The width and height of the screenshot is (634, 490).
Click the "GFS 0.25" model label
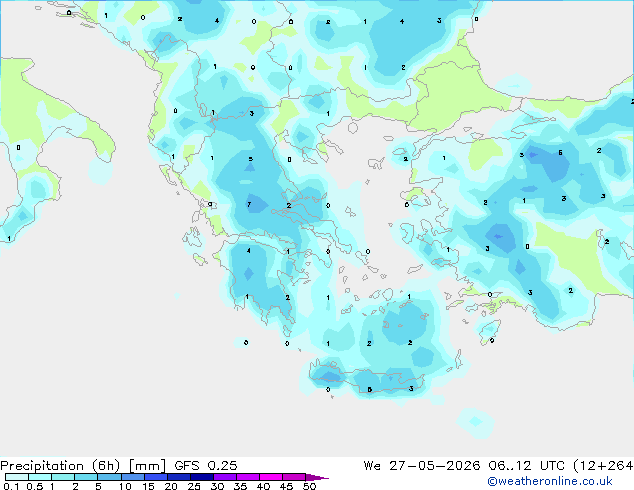pos(206,466)
